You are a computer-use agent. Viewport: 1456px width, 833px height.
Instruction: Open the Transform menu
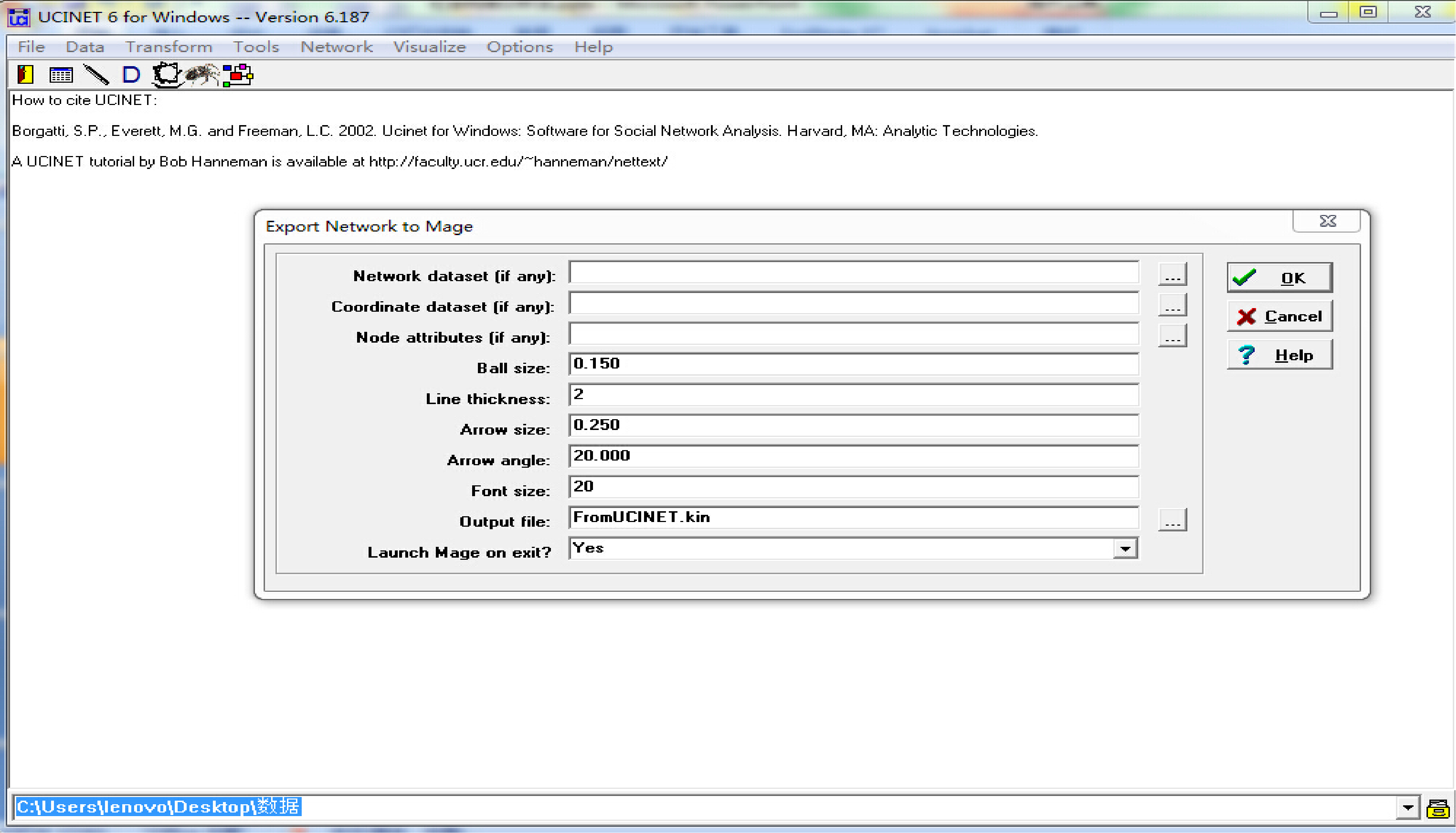169,47
